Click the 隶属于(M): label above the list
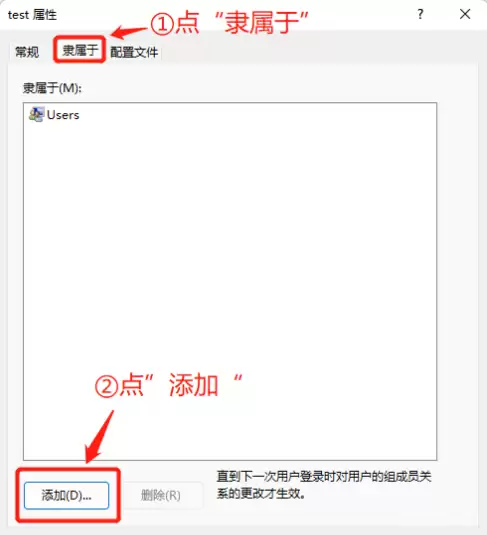 click(52, 88)
